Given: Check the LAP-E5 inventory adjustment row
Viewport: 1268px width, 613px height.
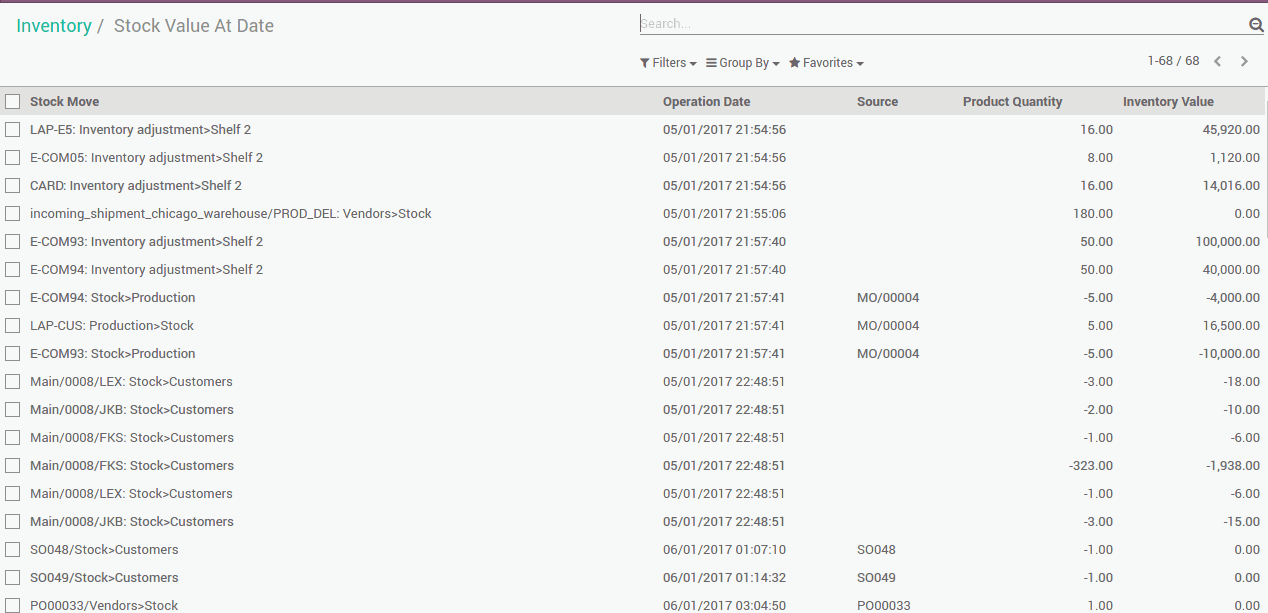Looking at the screenshot, I should point(12,129).
